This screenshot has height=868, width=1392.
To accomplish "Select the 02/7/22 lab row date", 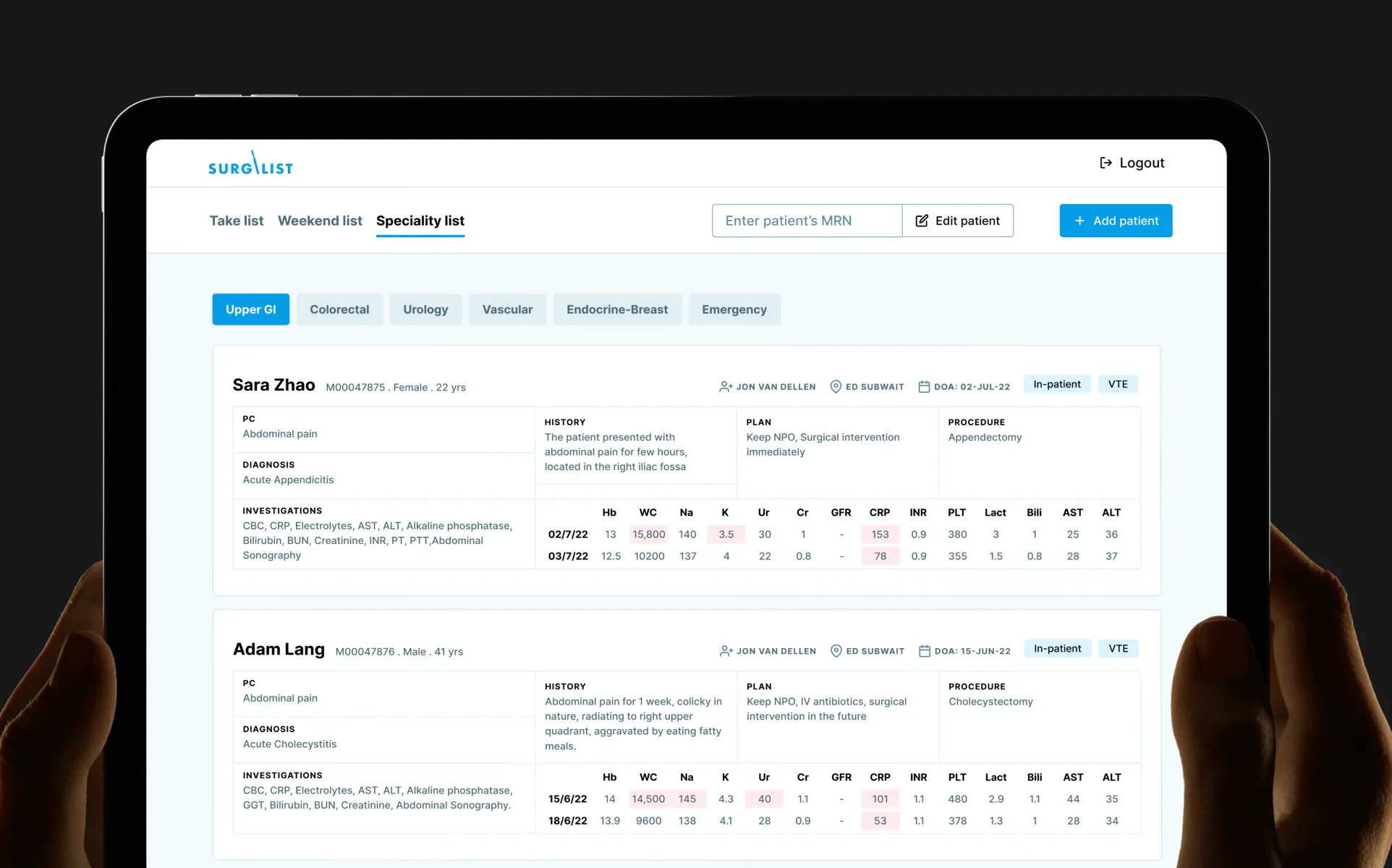I will [568, 535].
